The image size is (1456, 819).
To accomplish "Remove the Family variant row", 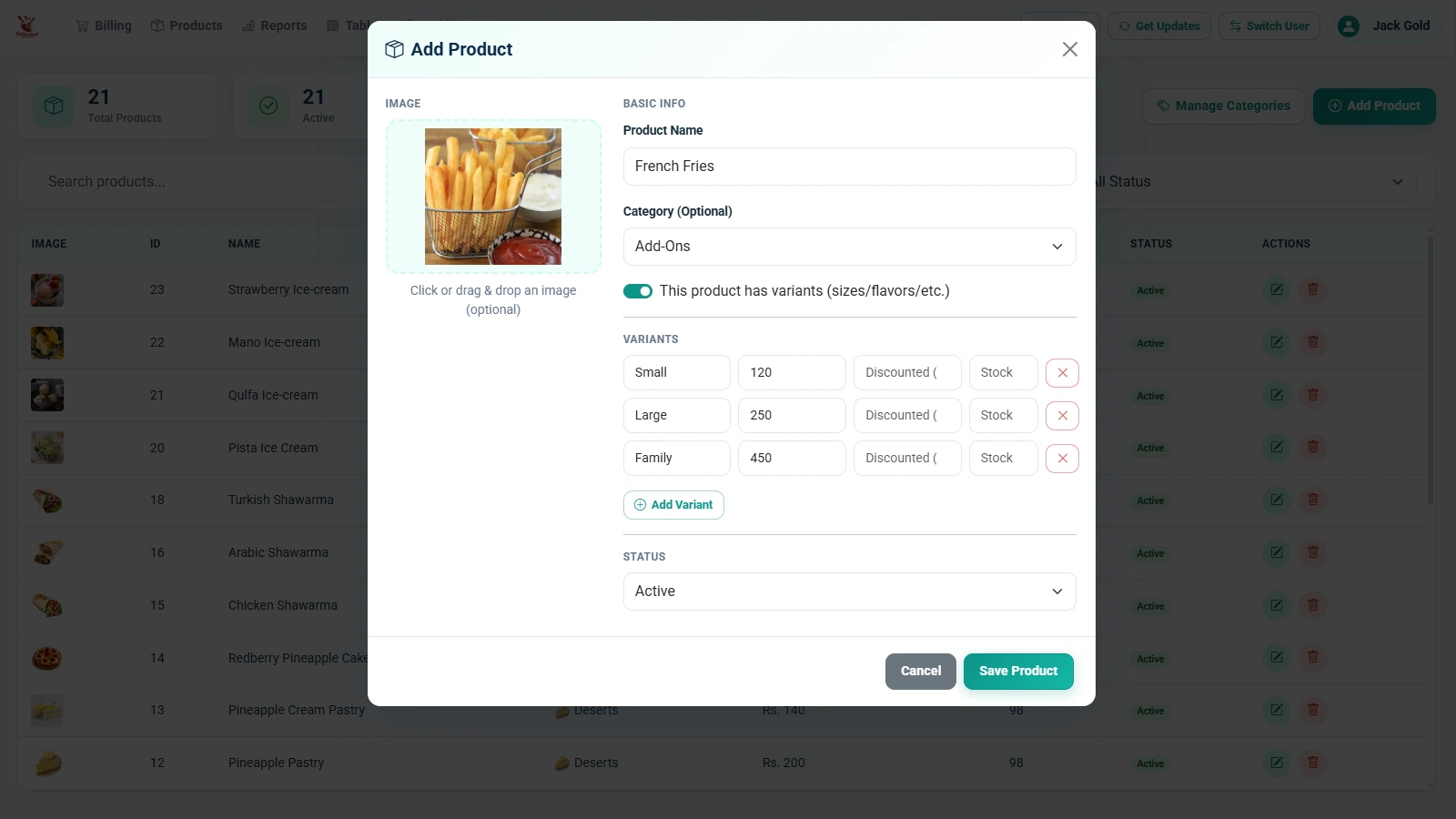I will click(1062, 459).
